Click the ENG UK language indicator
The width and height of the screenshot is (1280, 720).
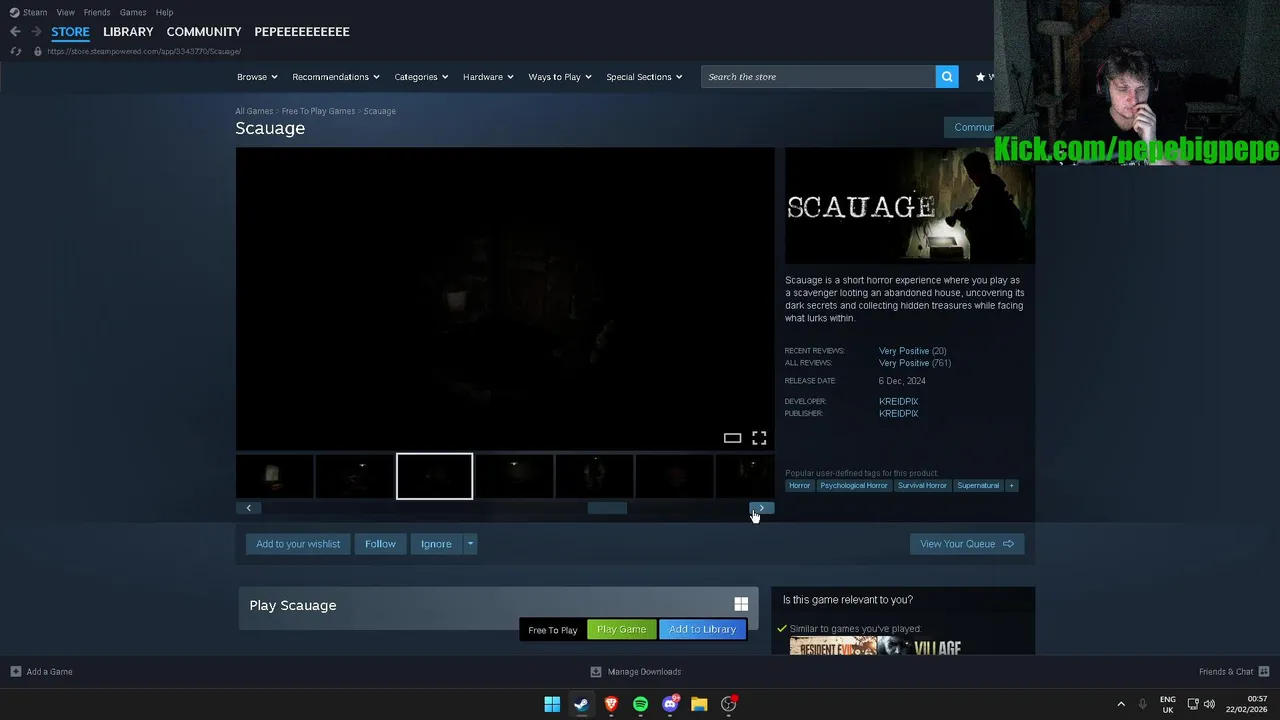(1167, 704)
